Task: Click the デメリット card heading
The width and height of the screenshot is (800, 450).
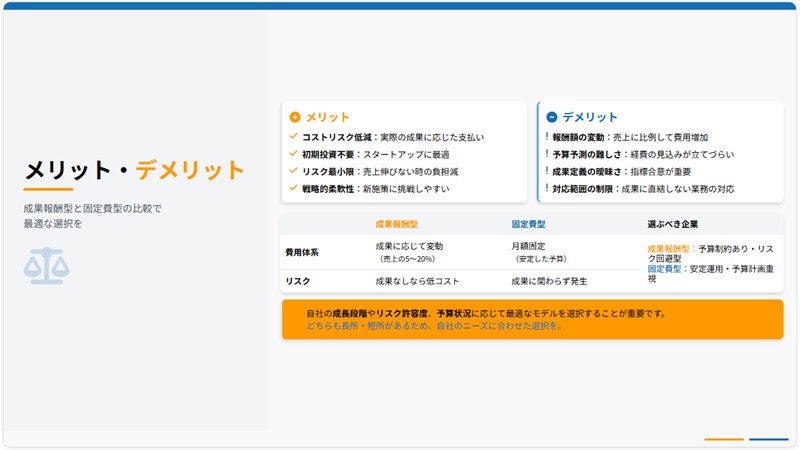Action: tap(590, 117)
